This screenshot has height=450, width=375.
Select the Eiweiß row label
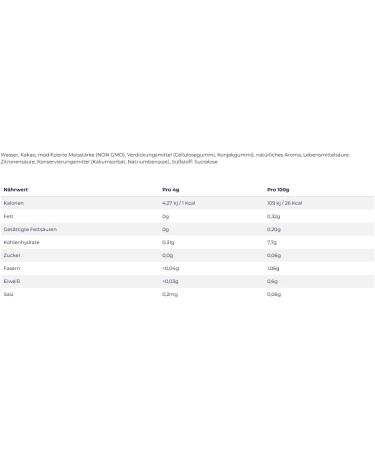12,281
